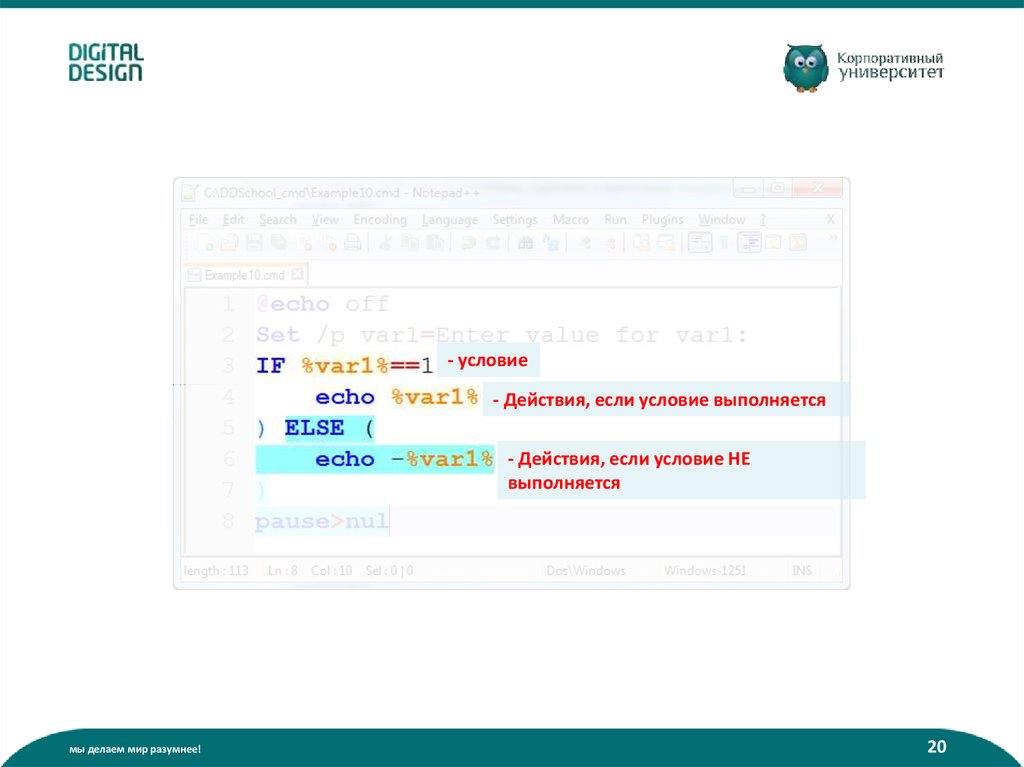The width and height of the screenshot is (1024, 767).
Task: Click the New file toolbar icon
Action: click(206, 244)
